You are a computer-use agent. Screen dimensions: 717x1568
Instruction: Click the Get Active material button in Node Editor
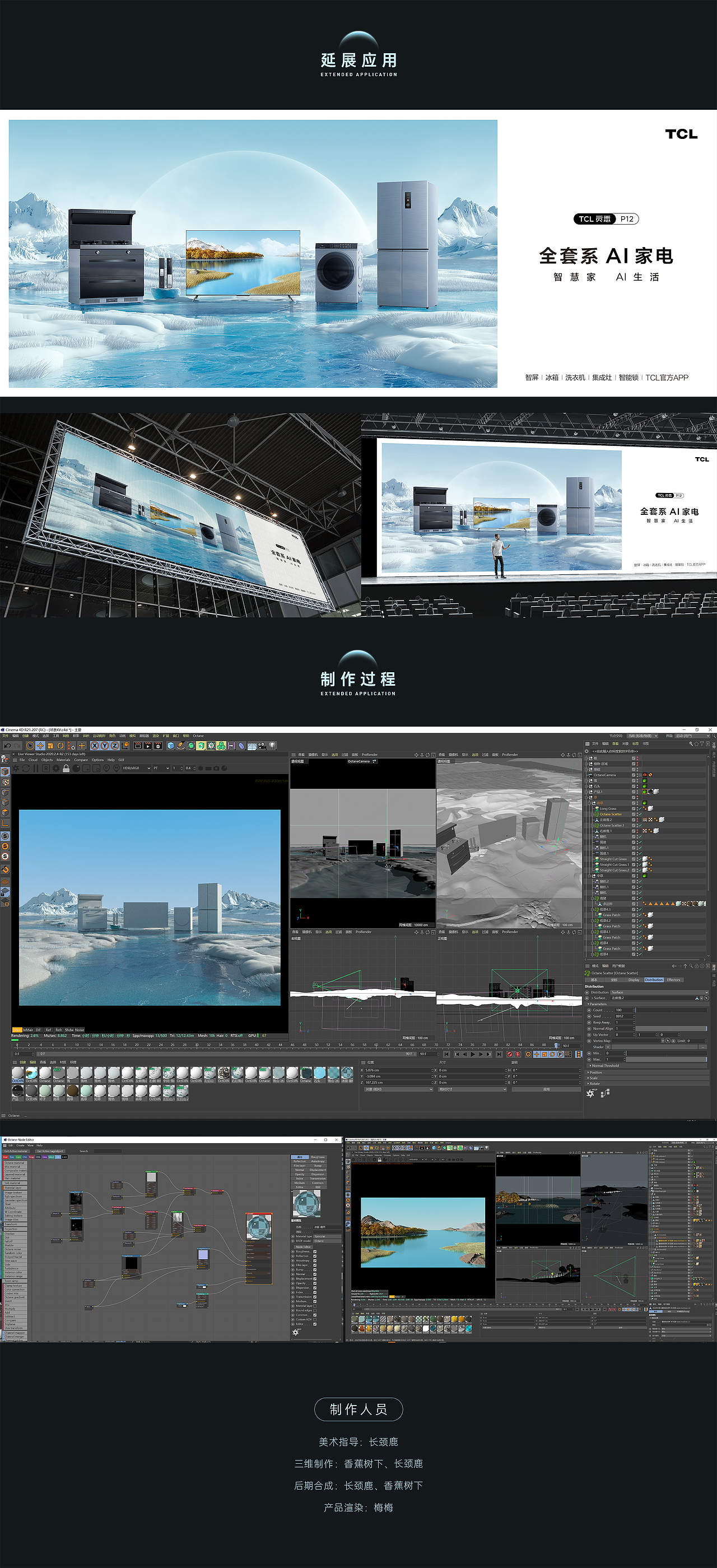click(x=16, y=1151)
